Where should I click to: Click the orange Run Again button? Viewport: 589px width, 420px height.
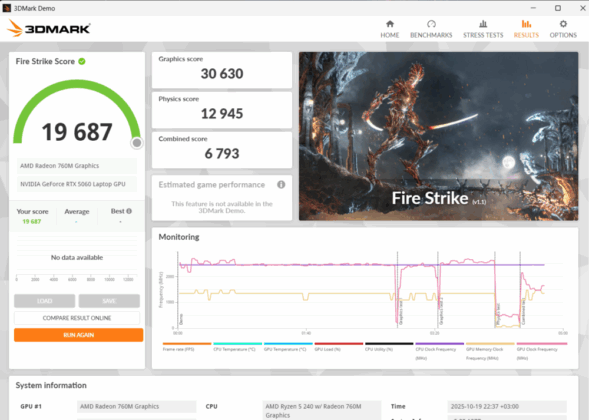click(79, 335)
